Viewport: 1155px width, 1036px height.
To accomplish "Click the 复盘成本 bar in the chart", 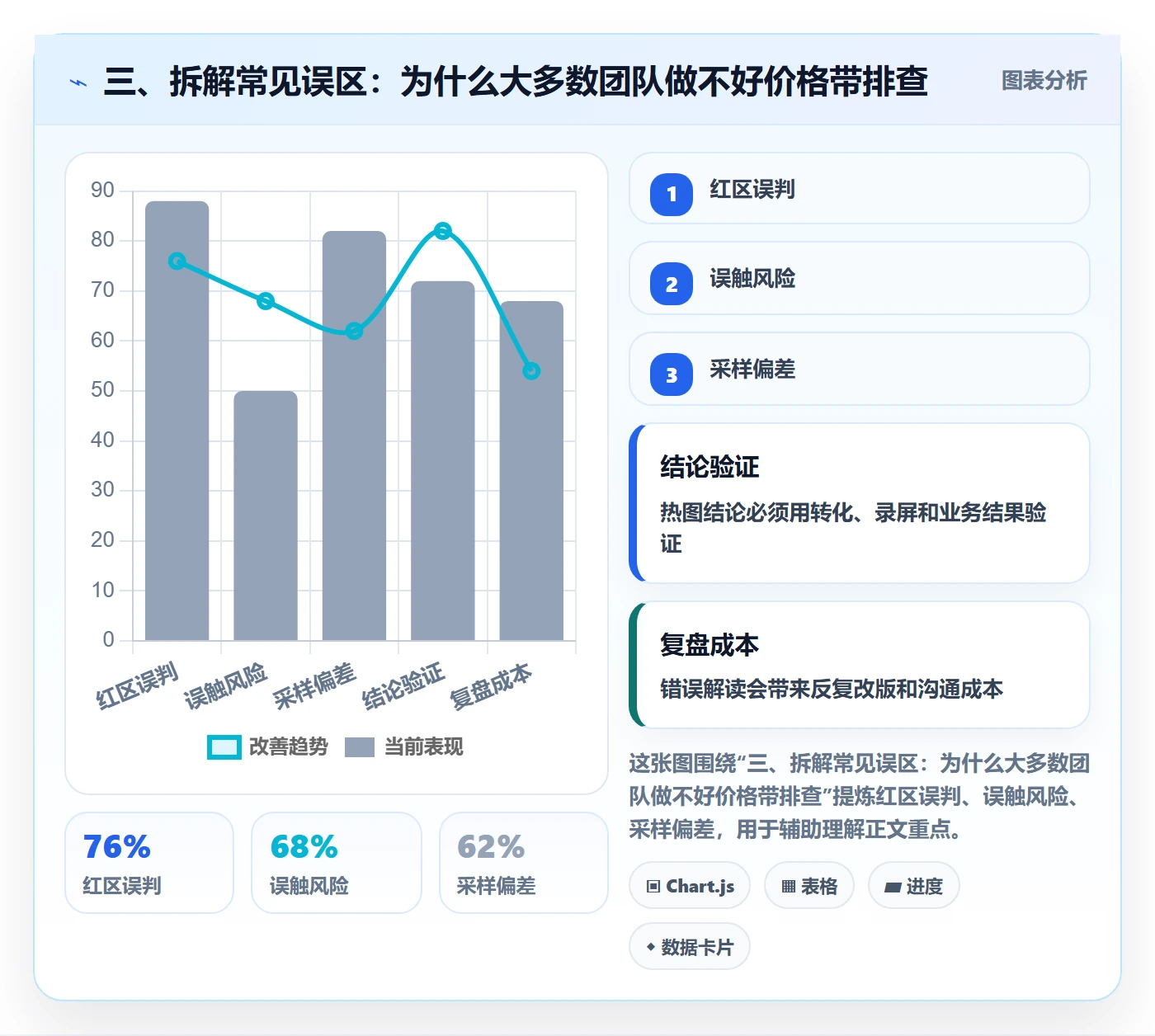I will pos(531,470).
